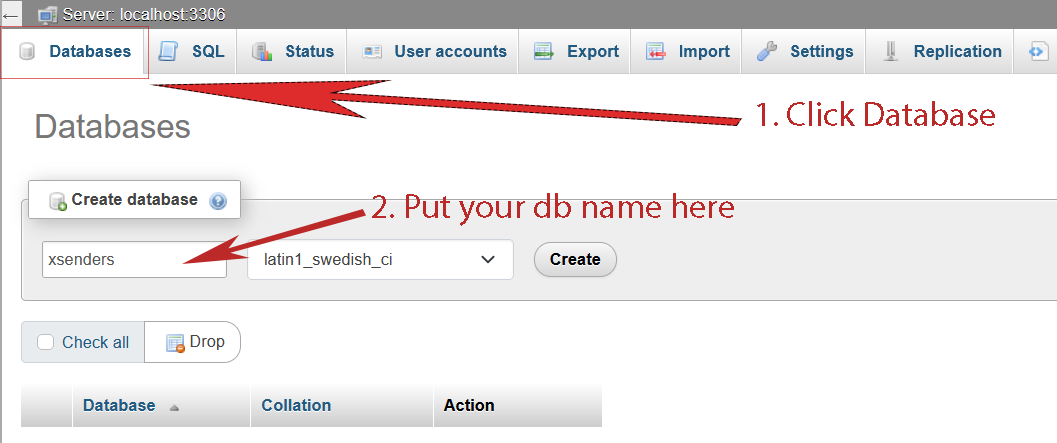
Task: Click the Drop button
Action: click(x=194, y=342)
